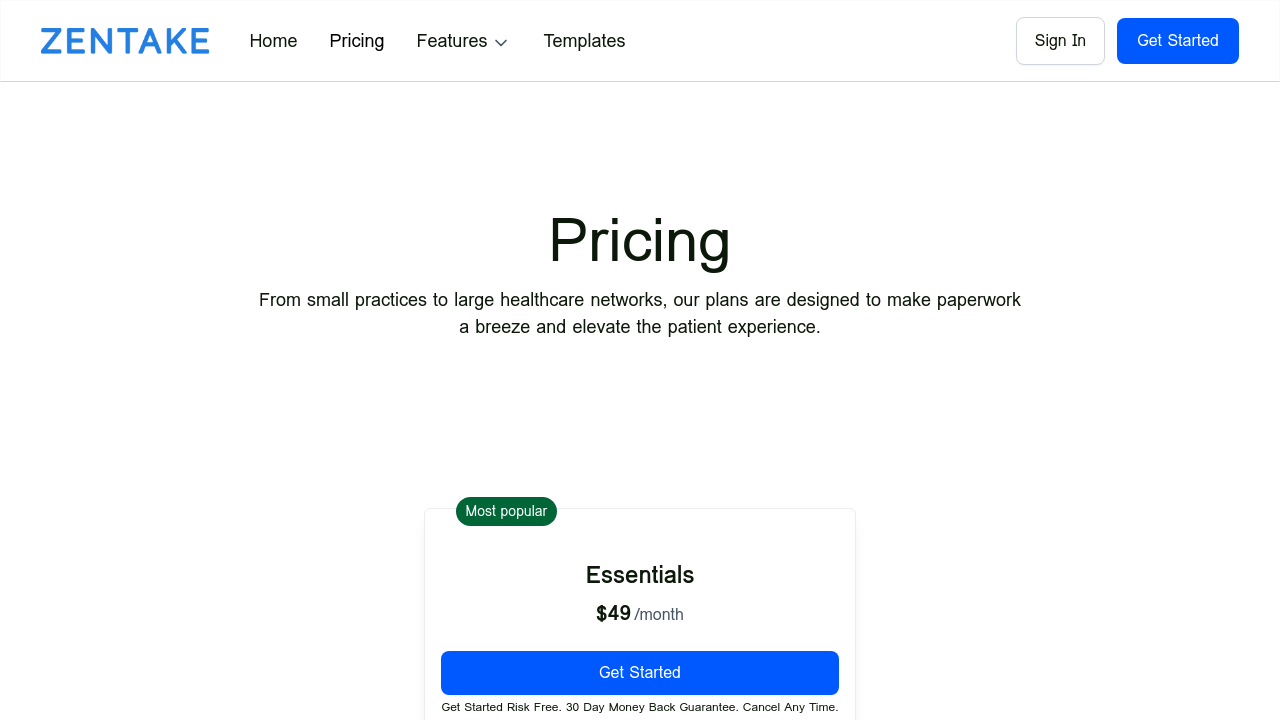Click the Most popular badge

pyautogui.click(x=506, y=511)
